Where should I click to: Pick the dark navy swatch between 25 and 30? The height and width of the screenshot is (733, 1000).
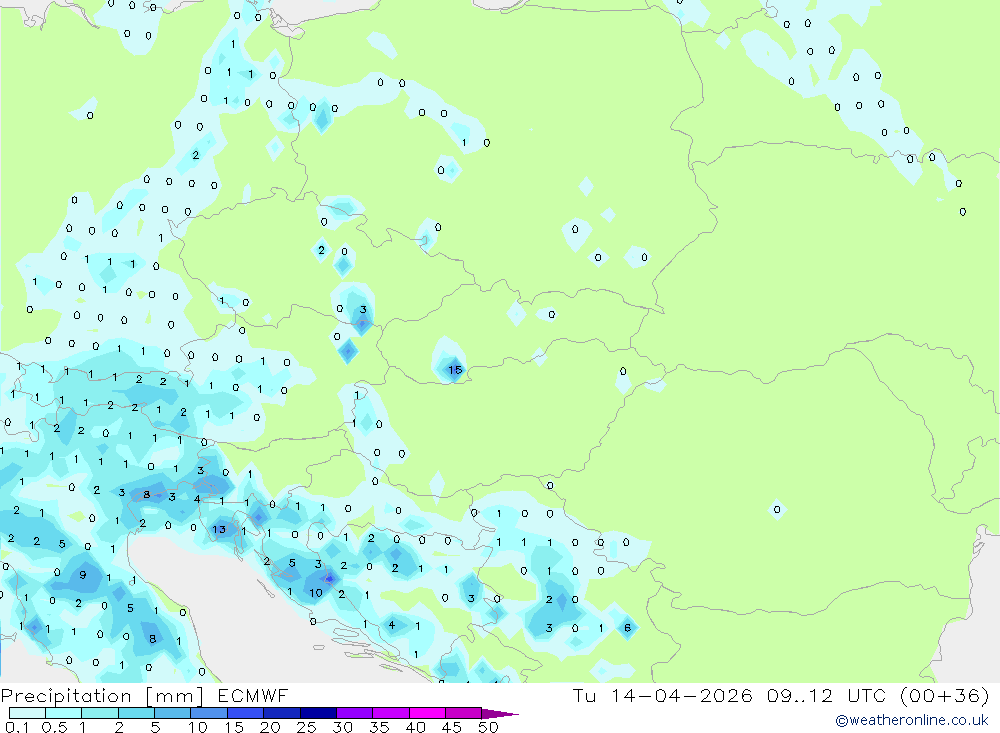click(318, 713)
